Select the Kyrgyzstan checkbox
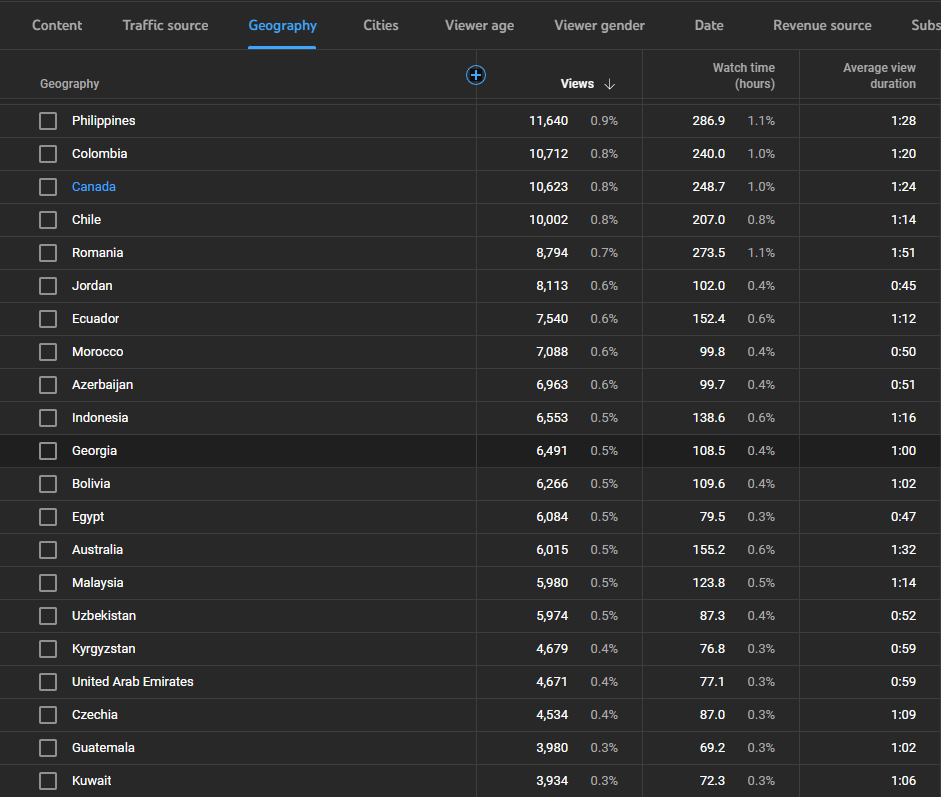 pos(48,649)
